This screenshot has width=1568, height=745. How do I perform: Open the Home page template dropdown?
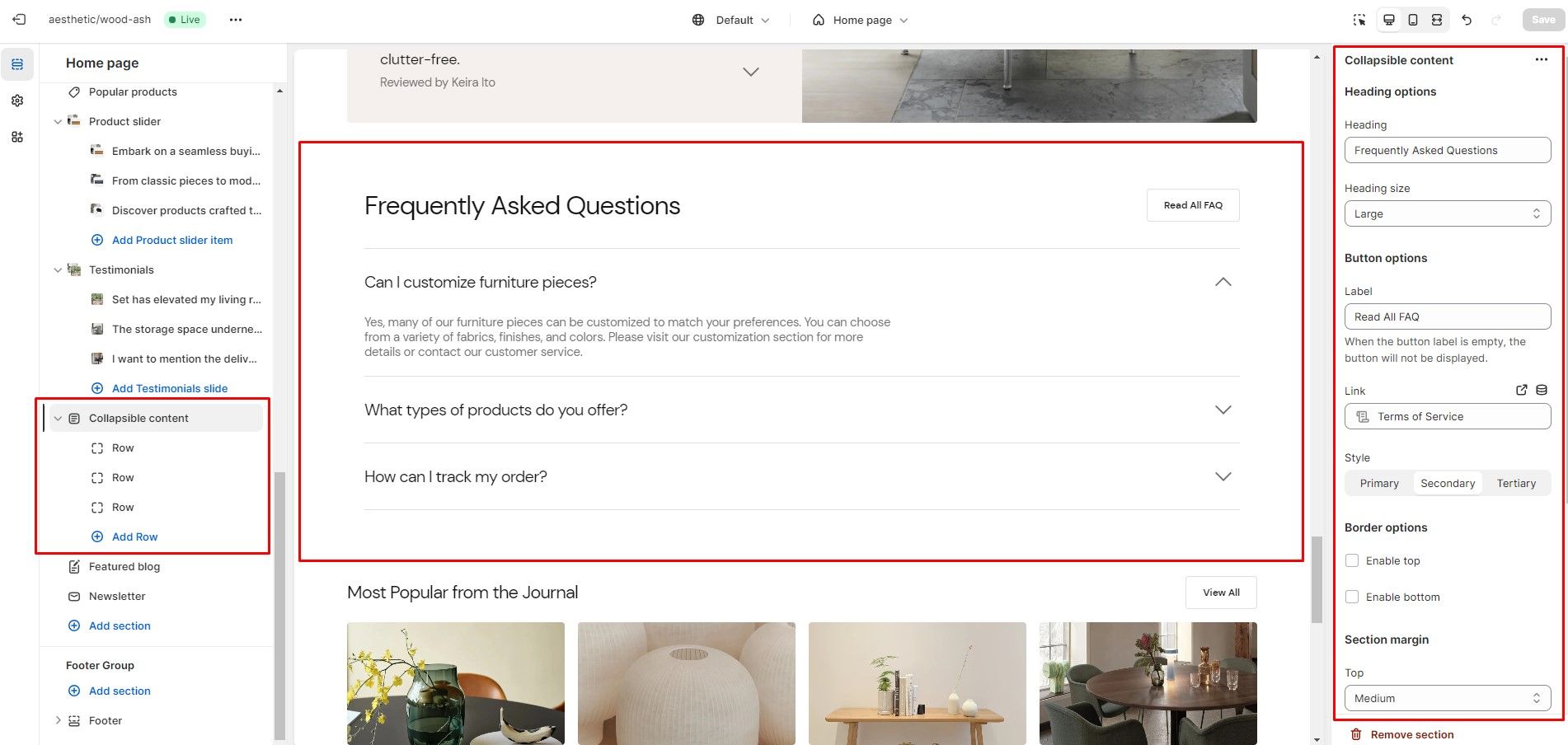click(861, 20)
